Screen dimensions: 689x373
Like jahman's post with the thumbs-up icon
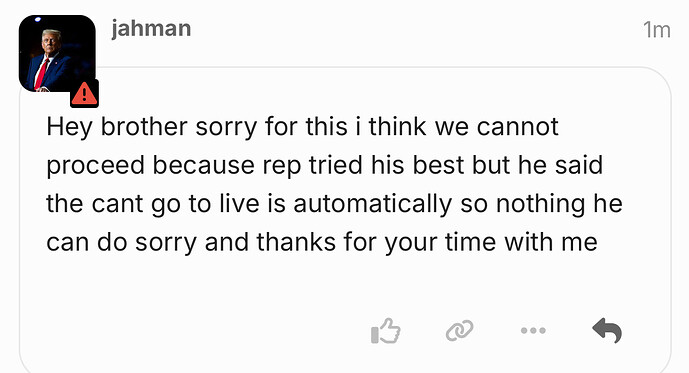coord(385,330)
